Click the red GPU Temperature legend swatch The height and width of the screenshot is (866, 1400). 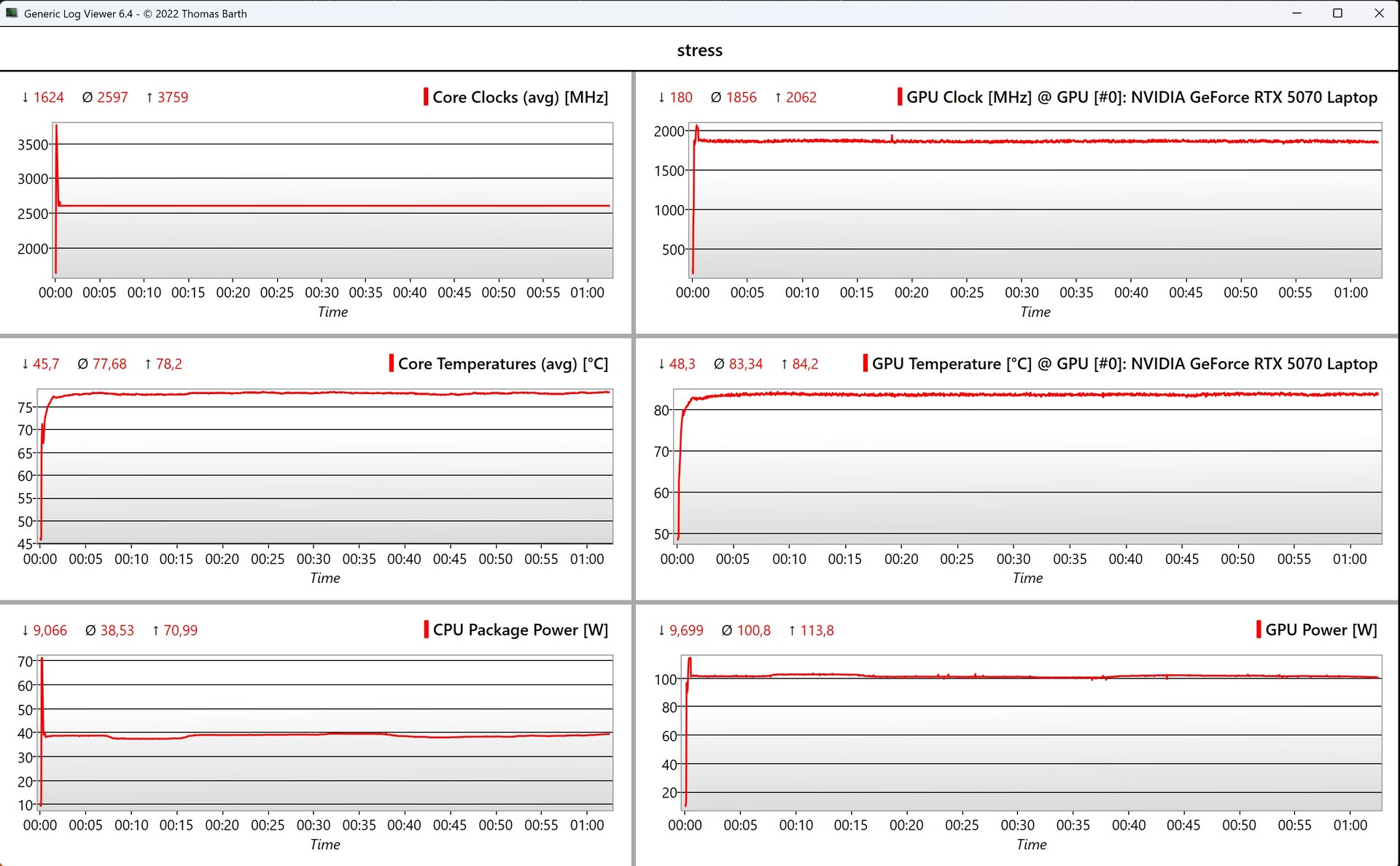point(866,363)
